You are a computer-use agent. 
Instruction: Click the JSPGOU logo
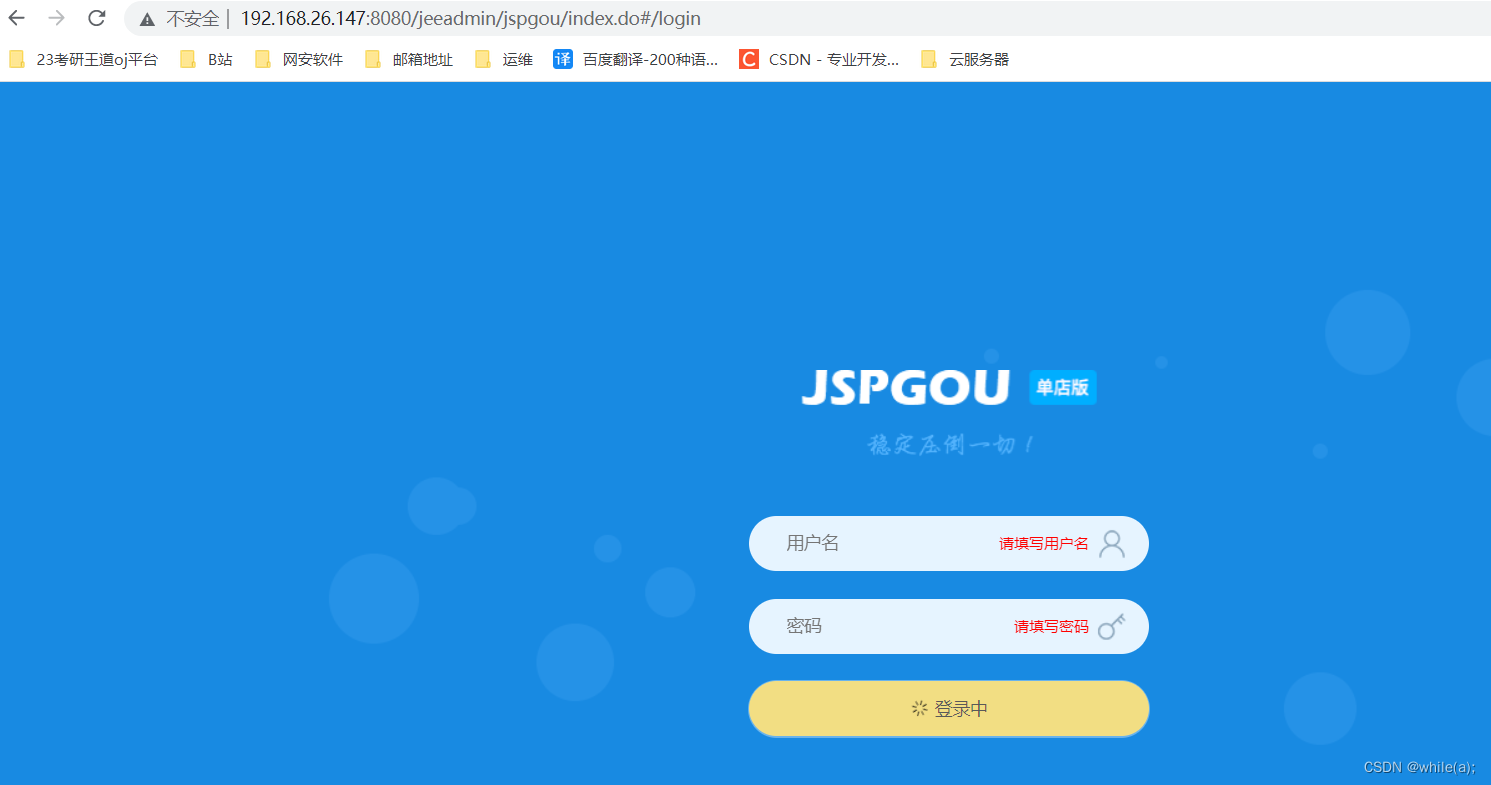tap(906, 388)
